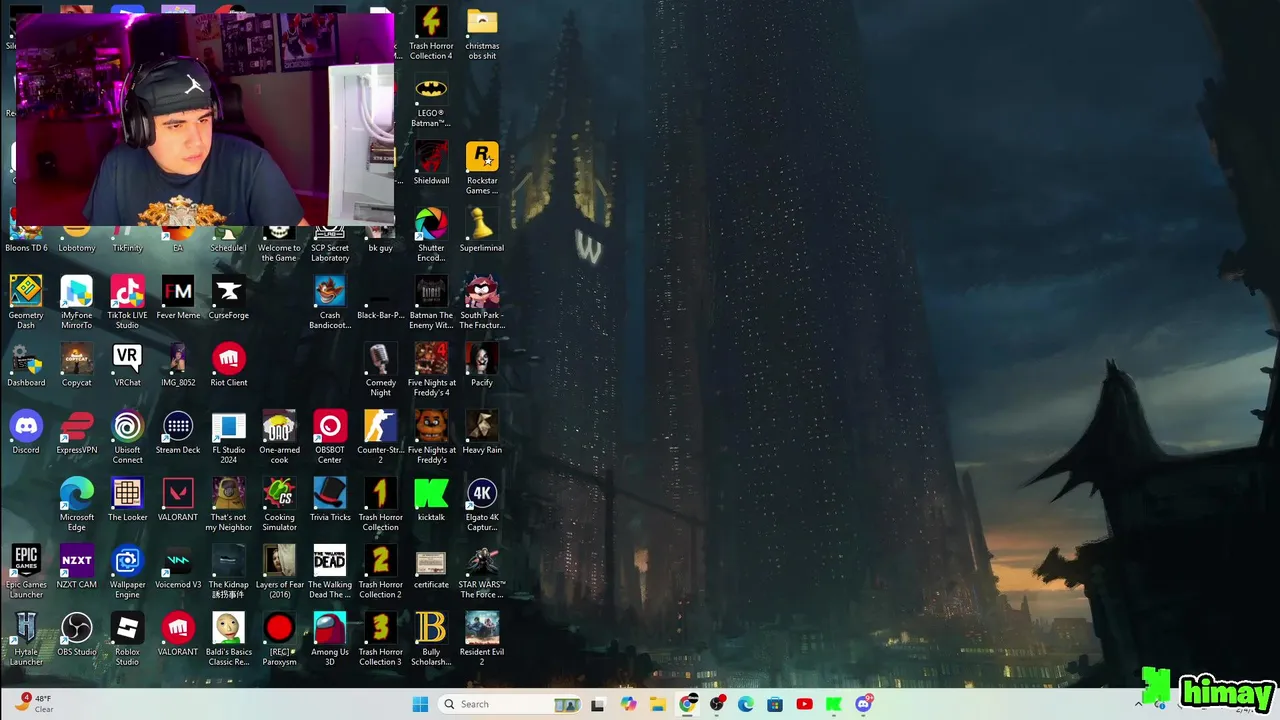The image size is (1280, 720).
Task: Launch FL Studio 2024 shortcut
Action: point(228,436)
